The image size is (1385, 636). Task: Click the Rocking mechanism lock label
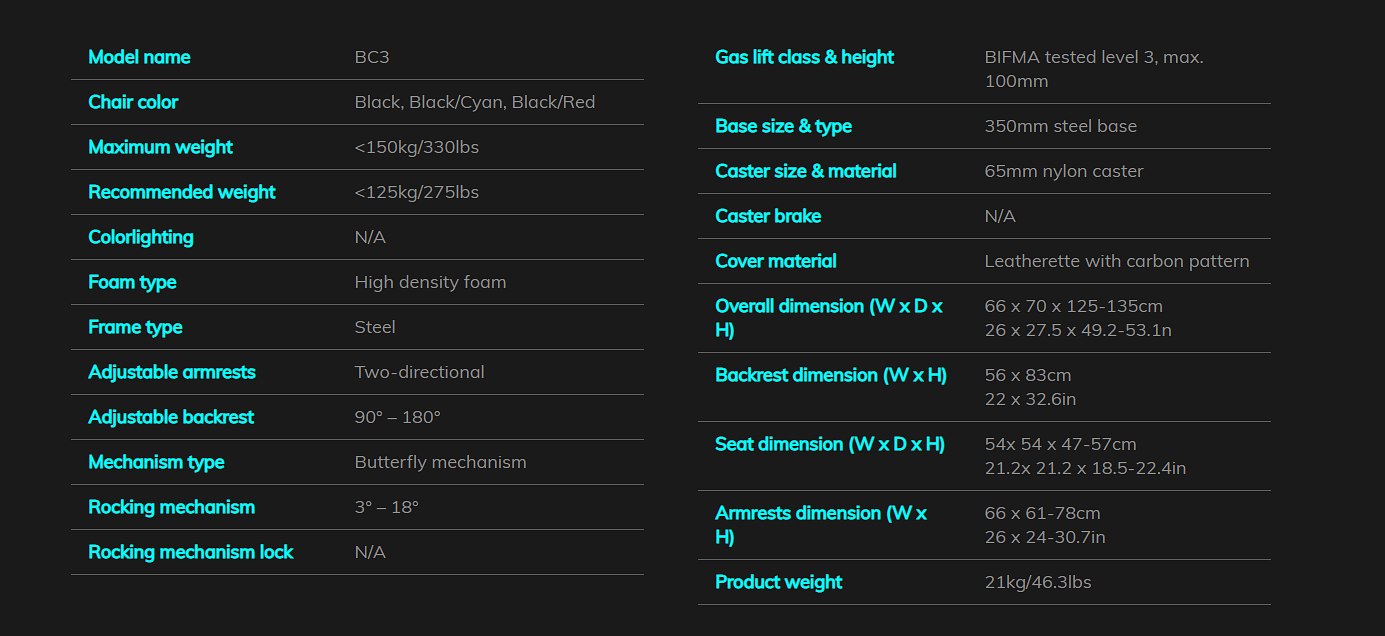point(191,552)
